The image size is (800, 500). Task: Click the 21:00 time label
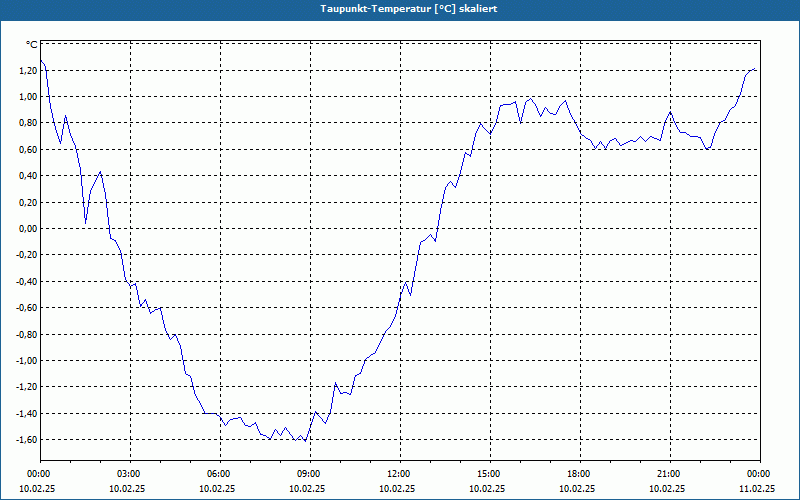click(x=670, y=474)
